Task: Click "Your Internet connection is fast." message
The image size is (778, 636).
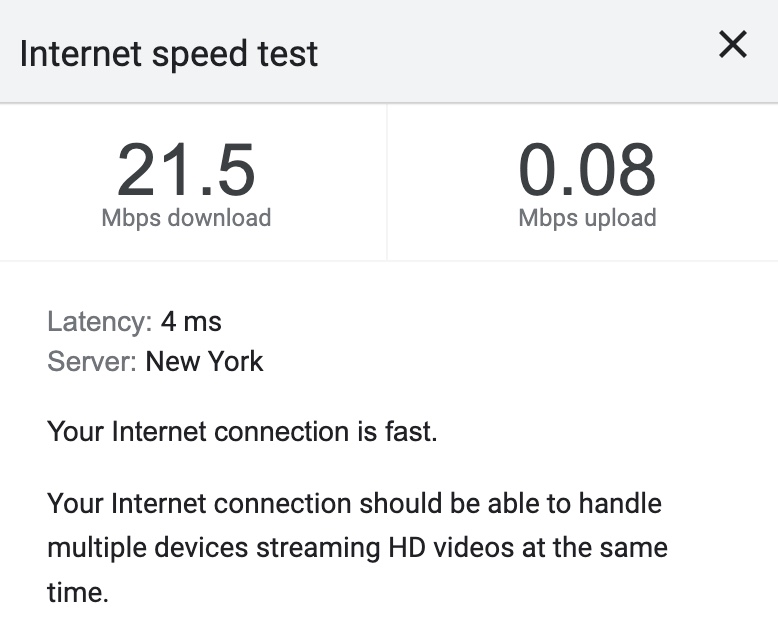Action: point(242,432)
